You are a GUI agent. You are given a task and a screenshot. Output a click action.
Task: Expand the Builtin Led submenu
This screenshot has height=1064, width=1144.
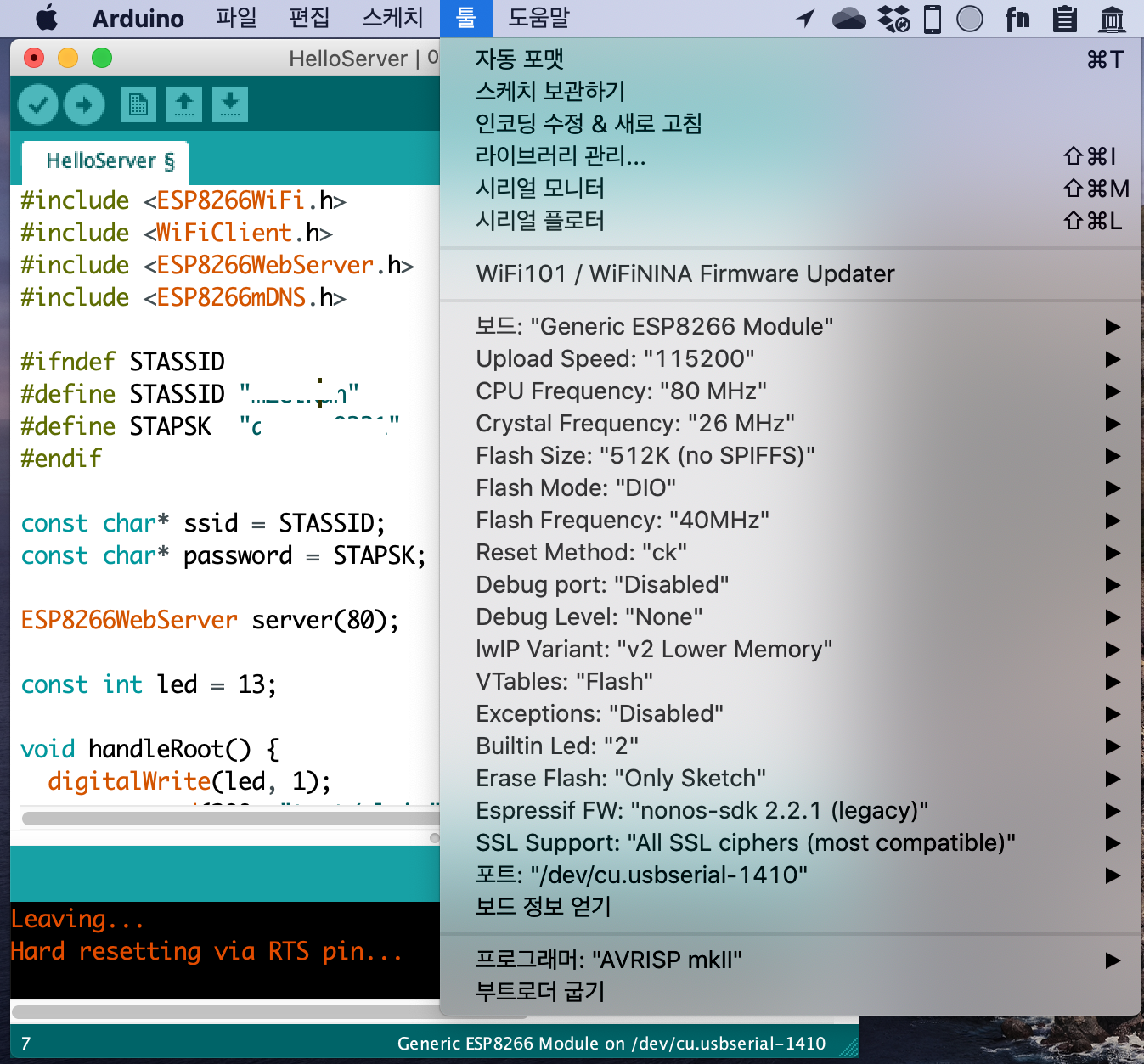791,746
